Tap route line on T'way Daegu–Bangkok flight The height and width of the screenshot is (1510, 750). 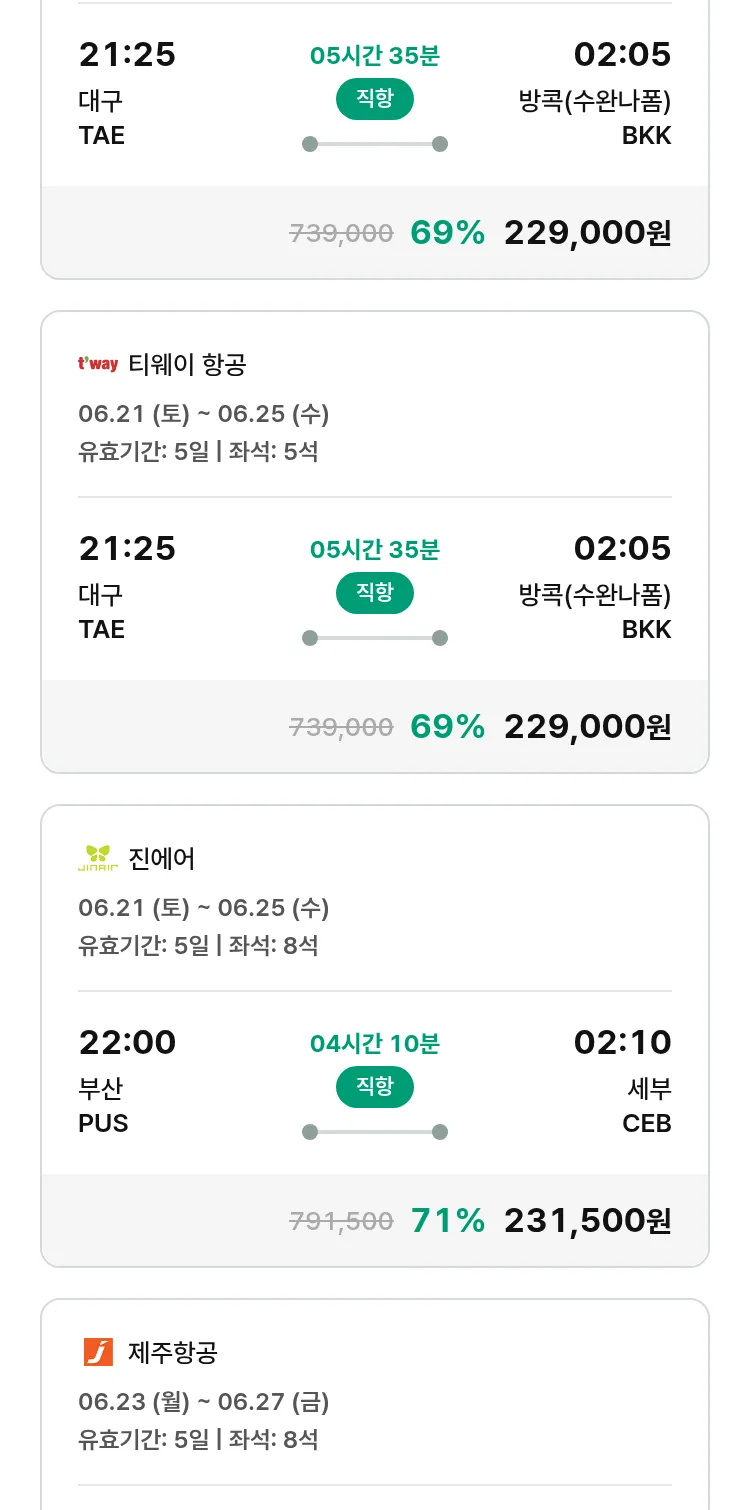click(x=375, y=638)
